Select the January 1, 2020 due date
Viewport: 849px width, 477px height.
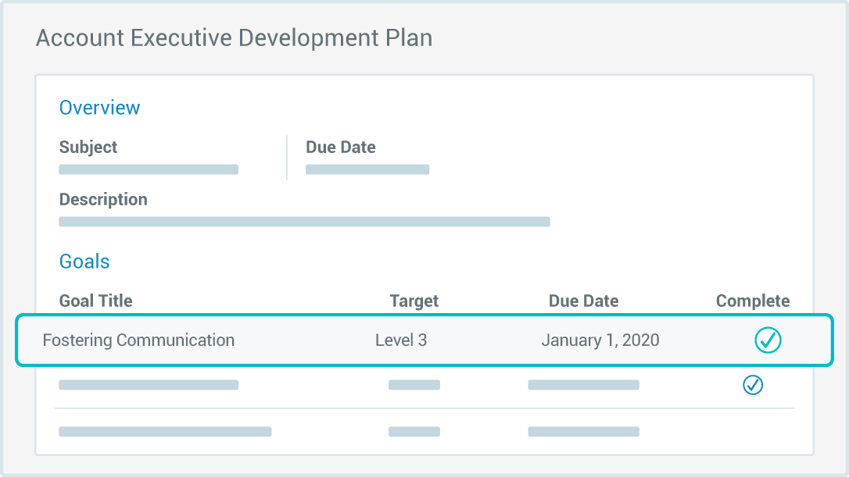pos(600,340)
